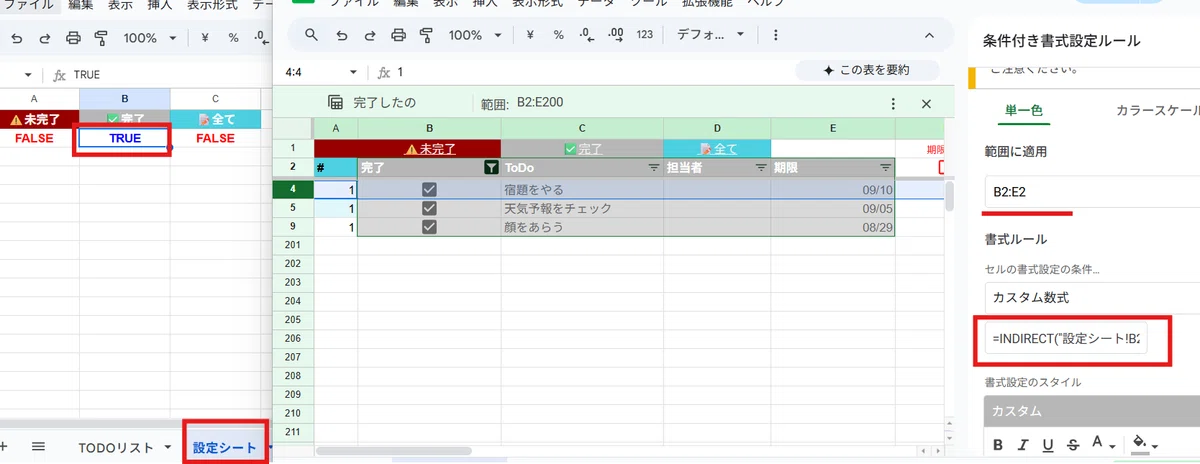1200x464 pixels.
Task: Open ToDo column filter dropdown
Action: [x=653, y=167]
